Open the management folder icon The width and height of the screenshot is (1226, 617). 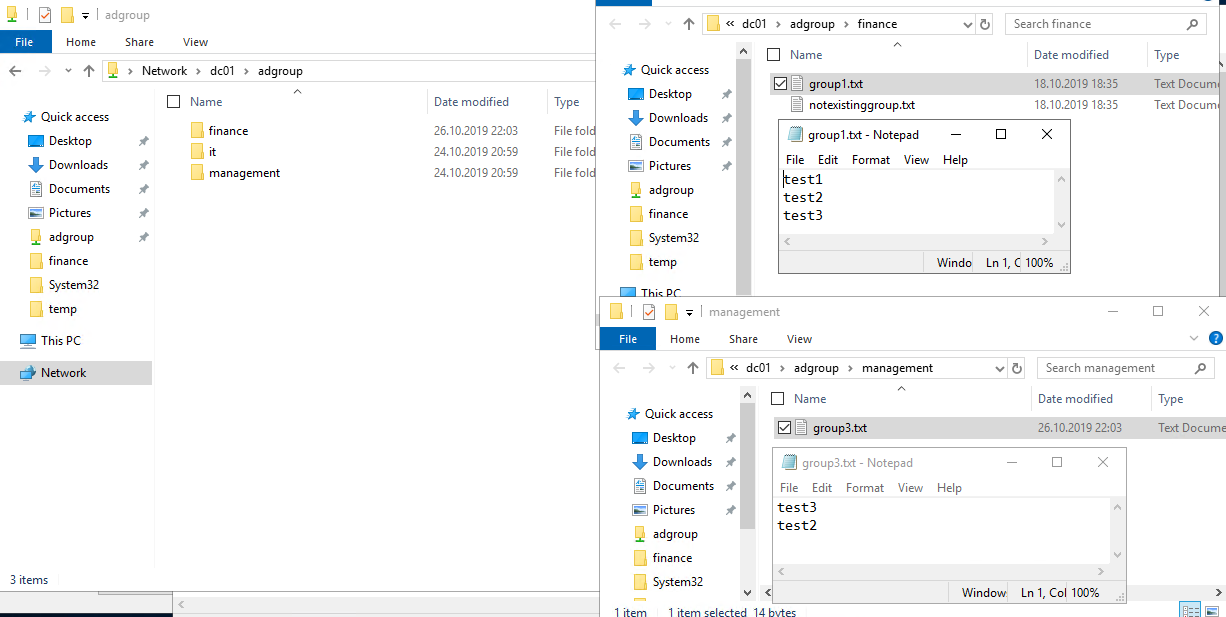pyautogui.click(x=197, y=173)
